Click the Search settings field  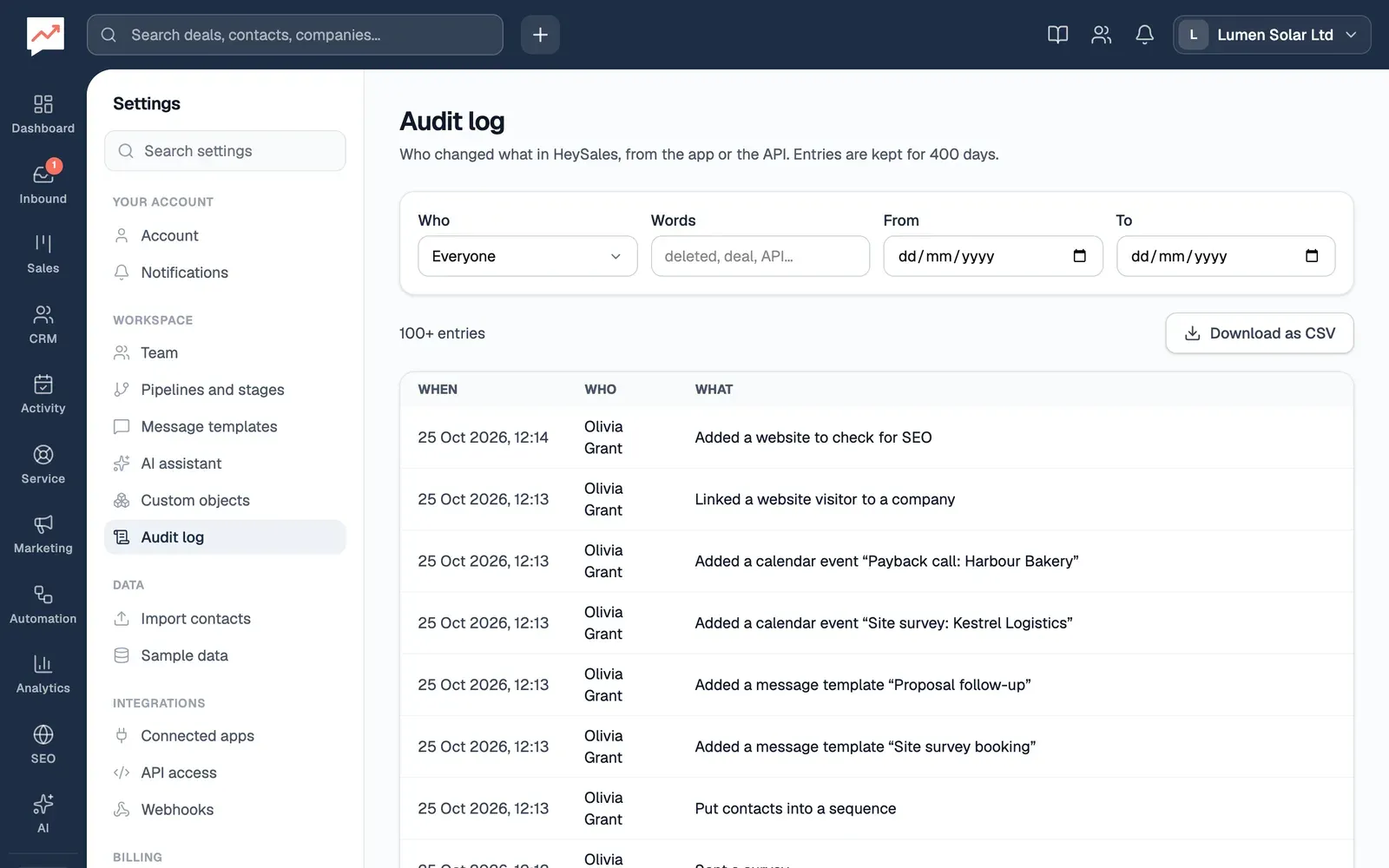coord(225,151)
